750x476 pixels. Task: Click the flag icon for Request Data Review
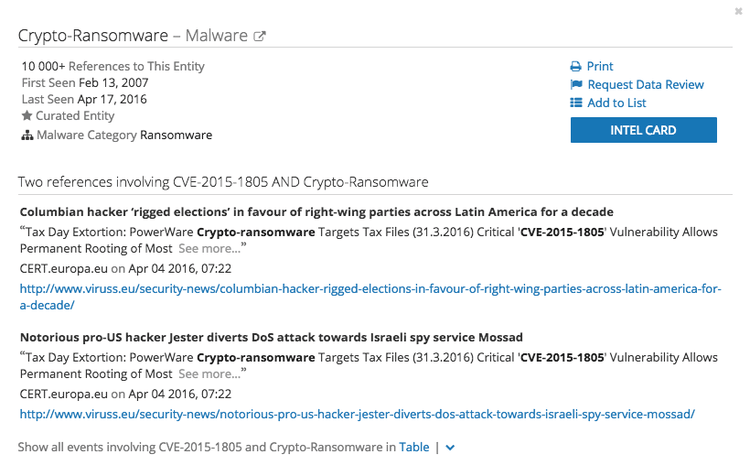(x=575, y=85)
